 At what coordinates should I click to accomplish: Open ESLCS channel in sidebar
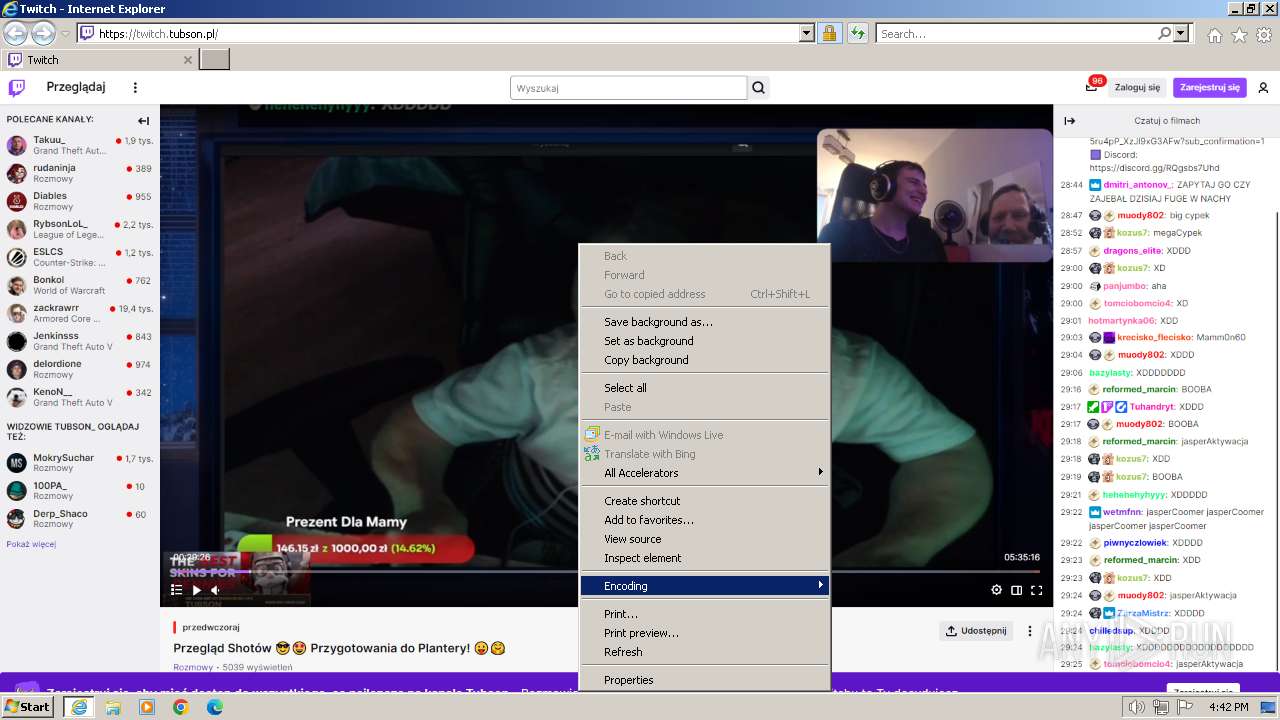click(79, 257)
